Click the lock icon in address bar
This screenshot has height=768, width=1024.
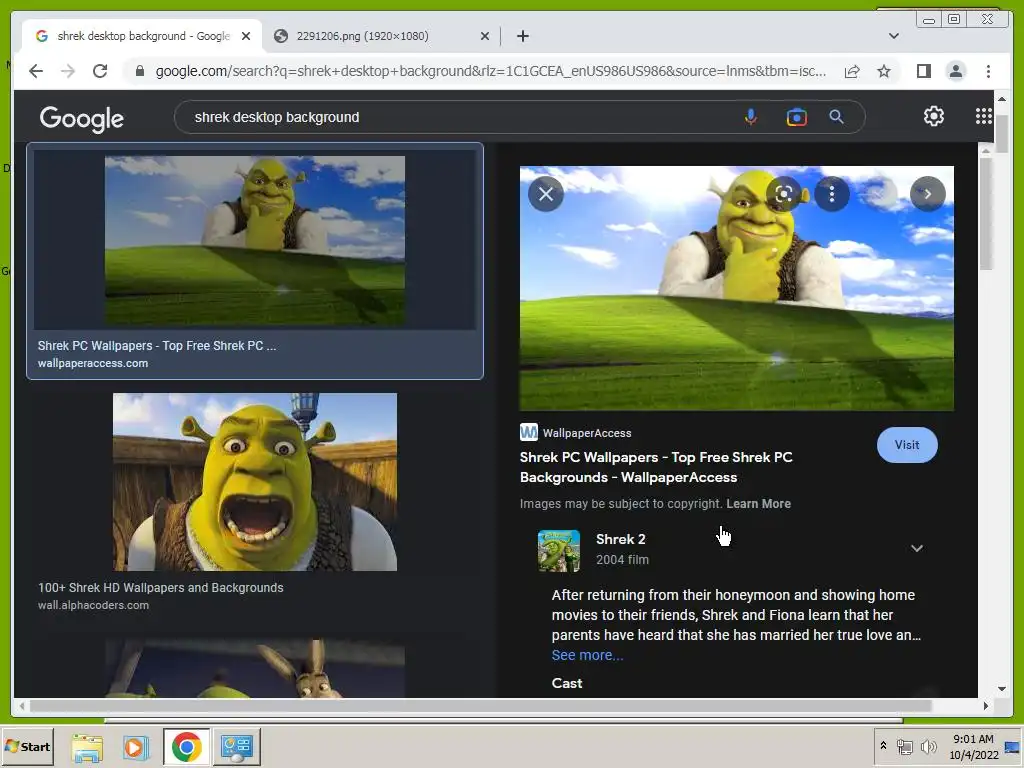click(139, 71)
